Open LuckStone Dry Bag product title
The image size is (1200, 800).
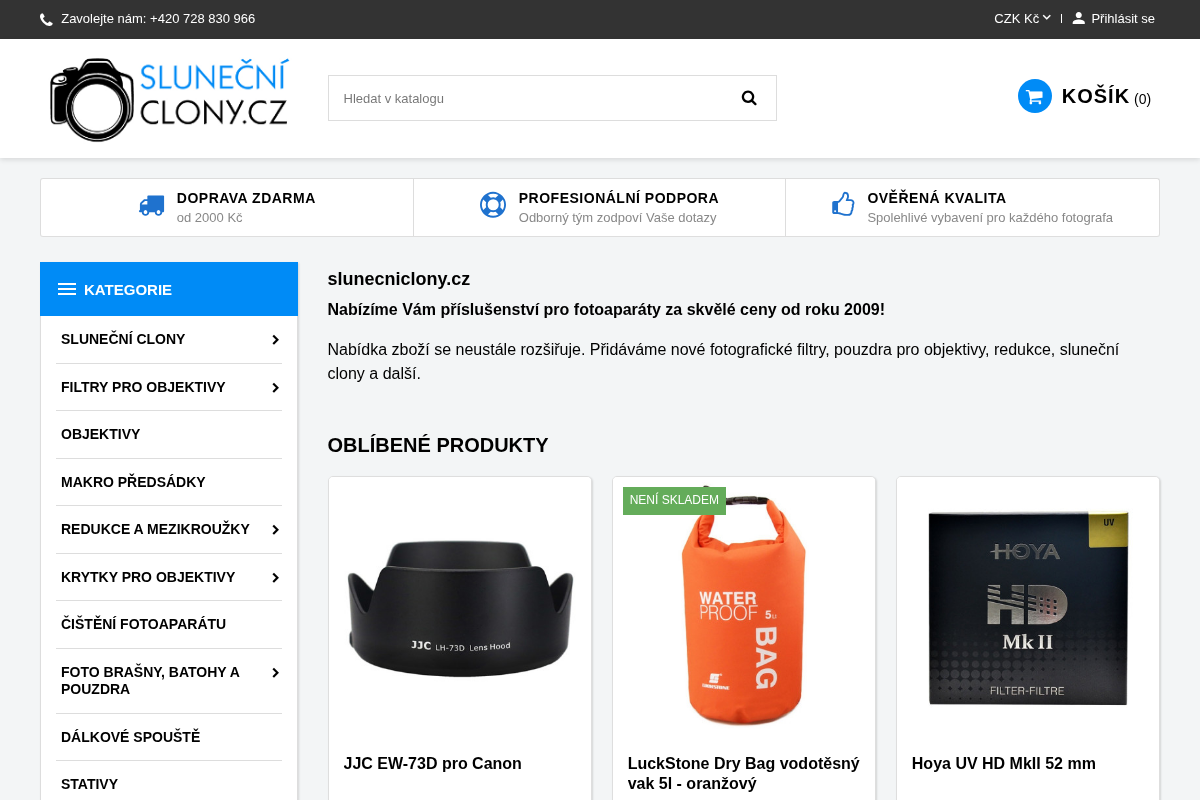coord(744,773)
